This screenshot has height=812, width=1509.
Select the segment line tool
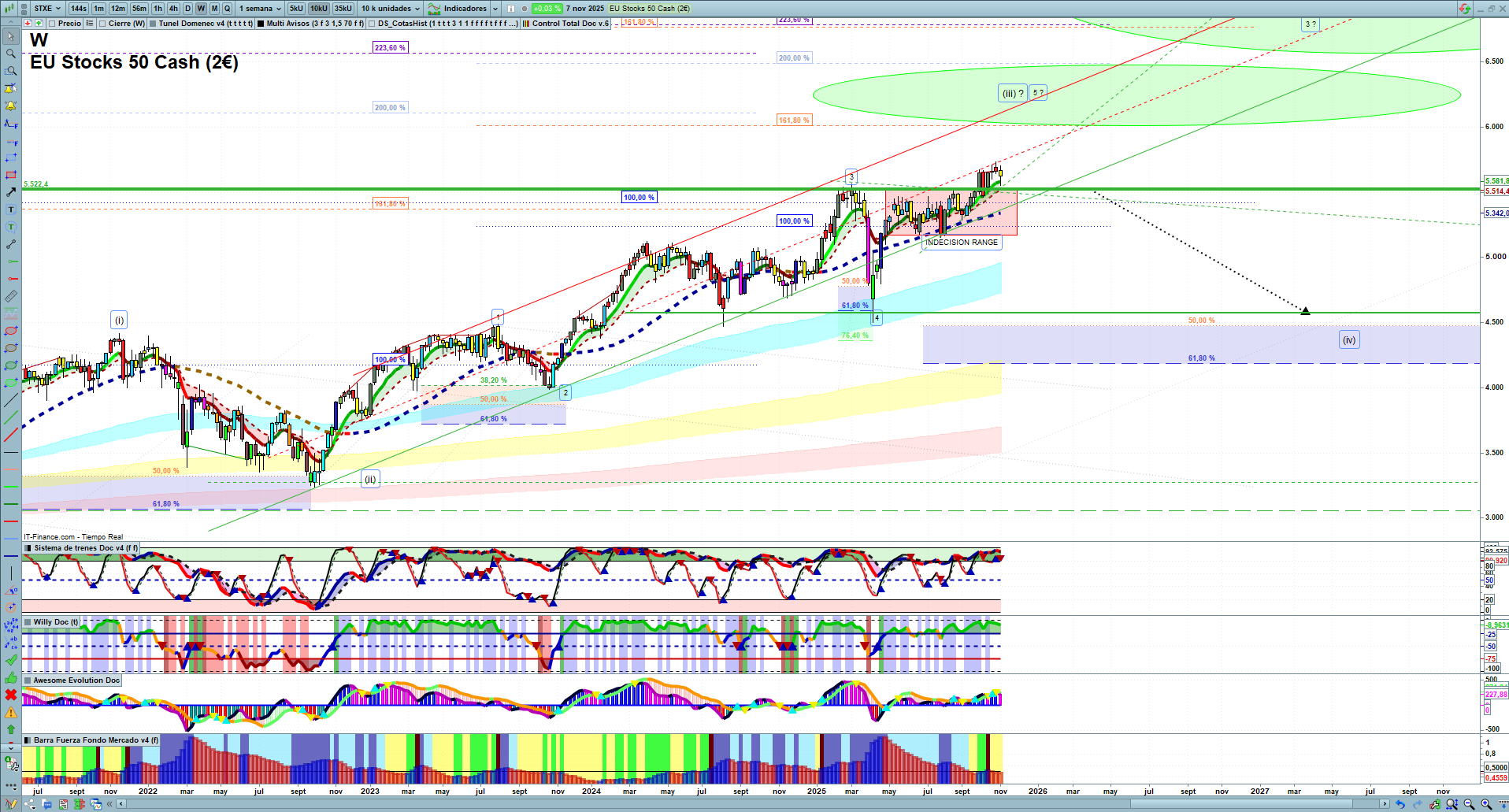click(x=11, y=244)
